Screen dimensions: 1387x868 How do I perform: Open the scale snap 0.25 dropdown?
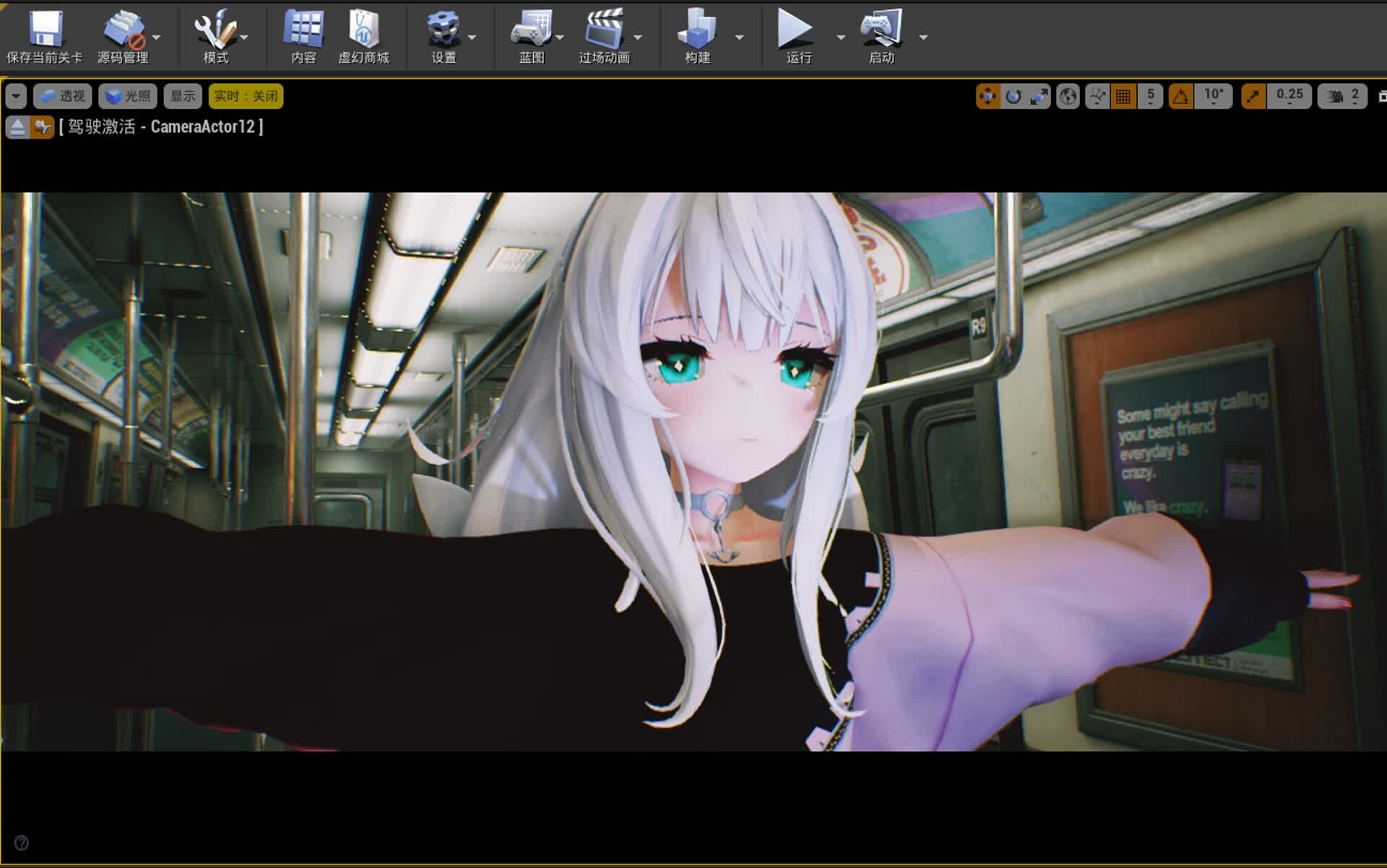pos(1289,96)
